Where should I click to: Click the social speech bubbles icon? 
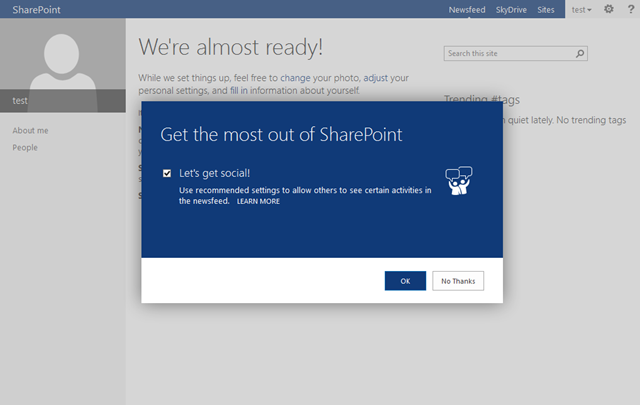pos(459,180)
